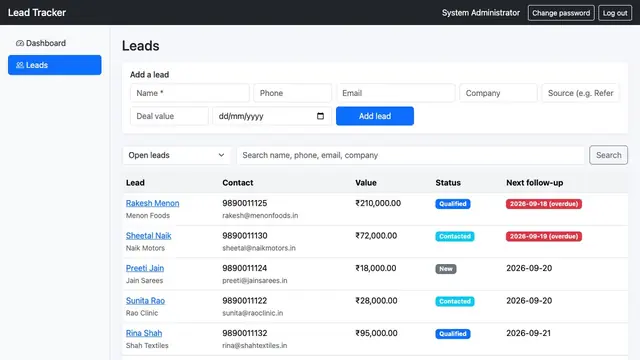Focus the Email input field
The width and height of the screenshot is (640, 360).
point(396,93)
